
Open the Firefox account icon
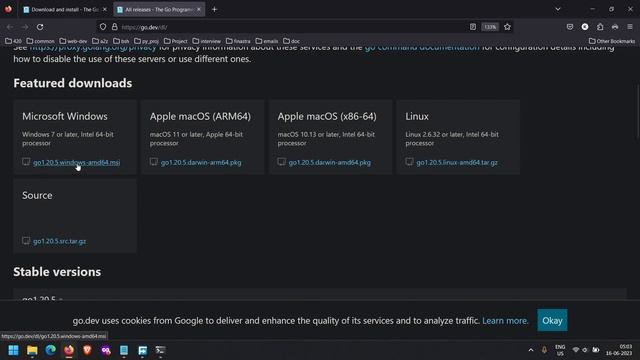pos(585,27)
